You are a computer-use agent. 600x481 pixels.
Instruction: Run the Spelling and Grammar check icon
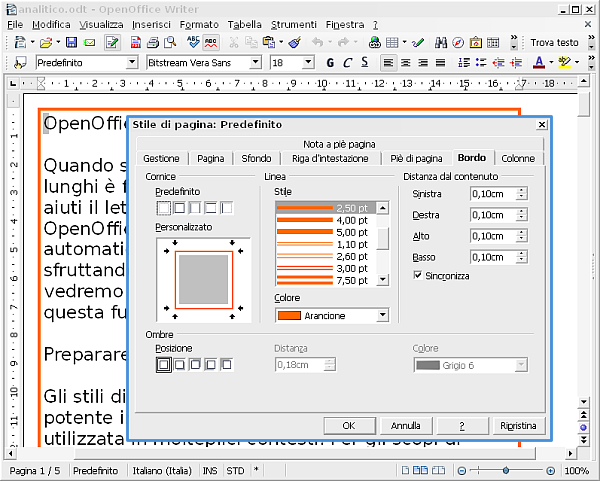click(193, 42)
